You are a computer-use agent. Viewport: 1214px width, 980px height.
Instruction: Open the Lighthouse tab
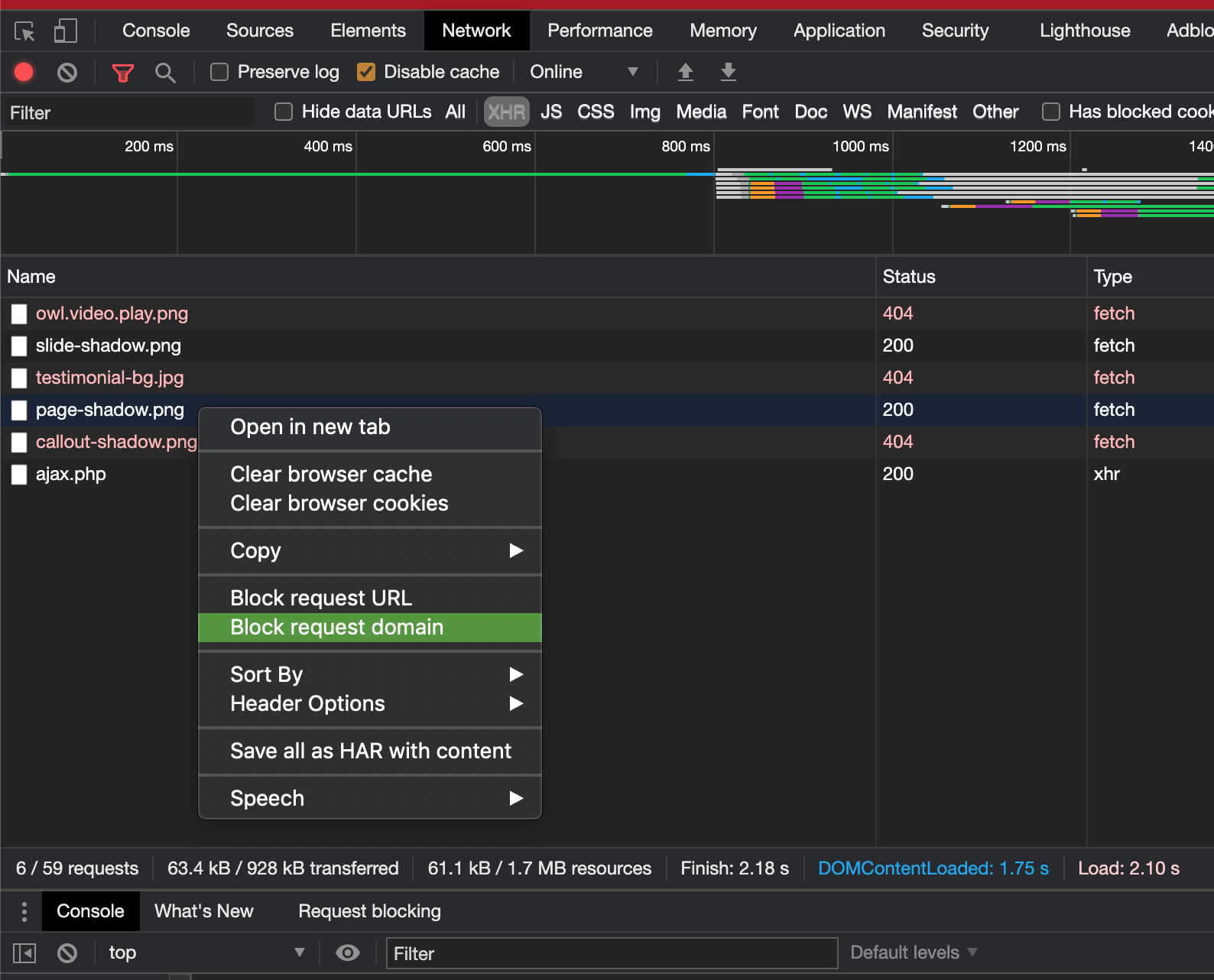[x=1085, y=31]
